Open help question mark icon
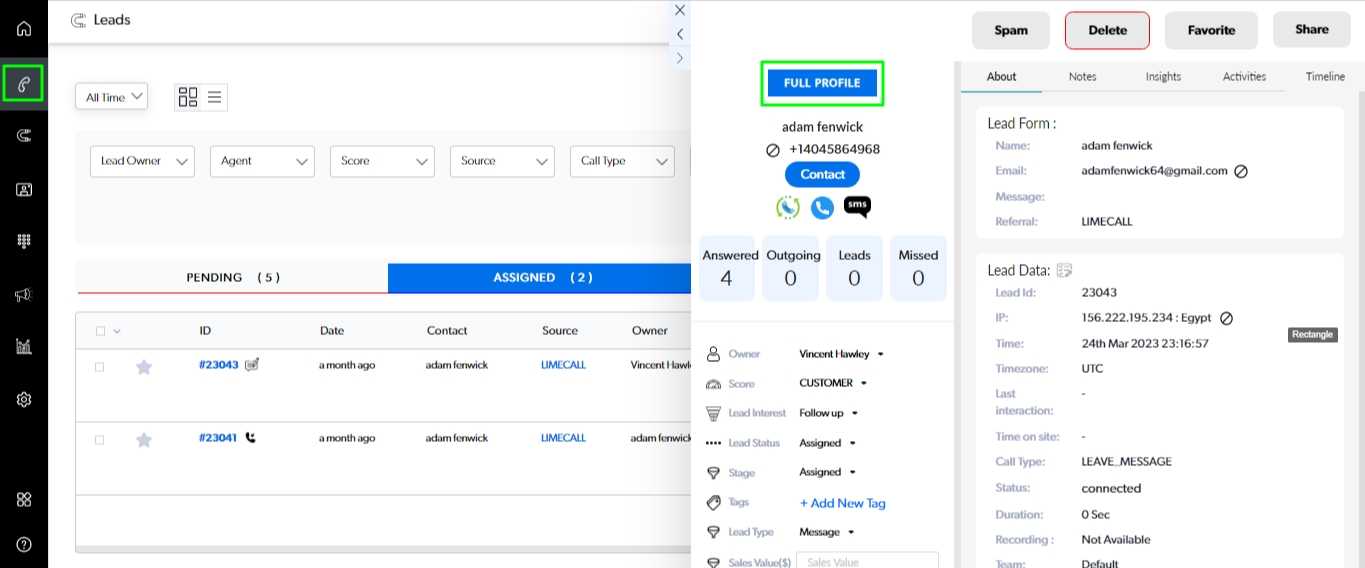The image size is (1365, 568). pos(24,545)
